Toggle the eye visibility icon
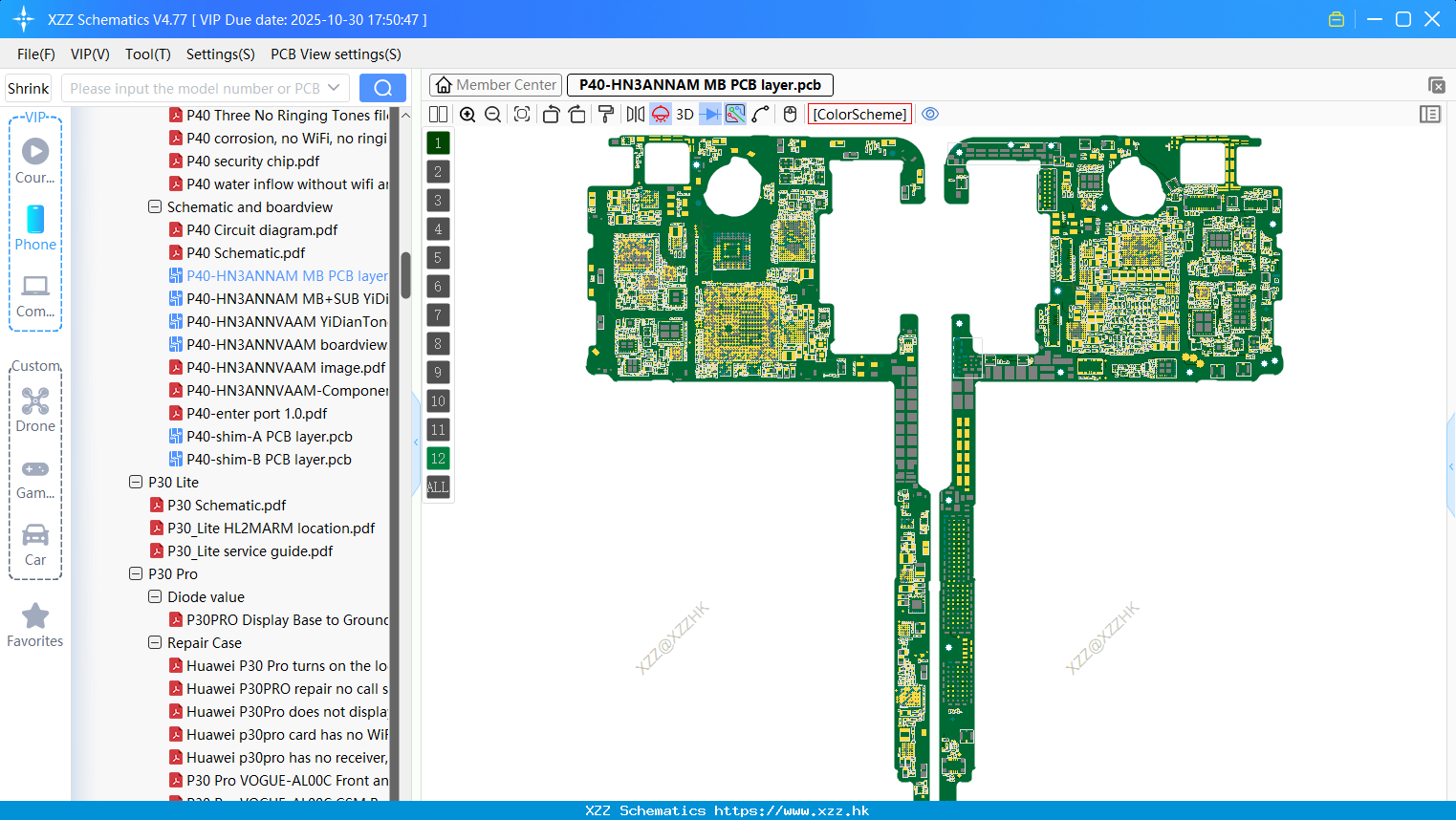1456x820 pixels. point(930,114)
